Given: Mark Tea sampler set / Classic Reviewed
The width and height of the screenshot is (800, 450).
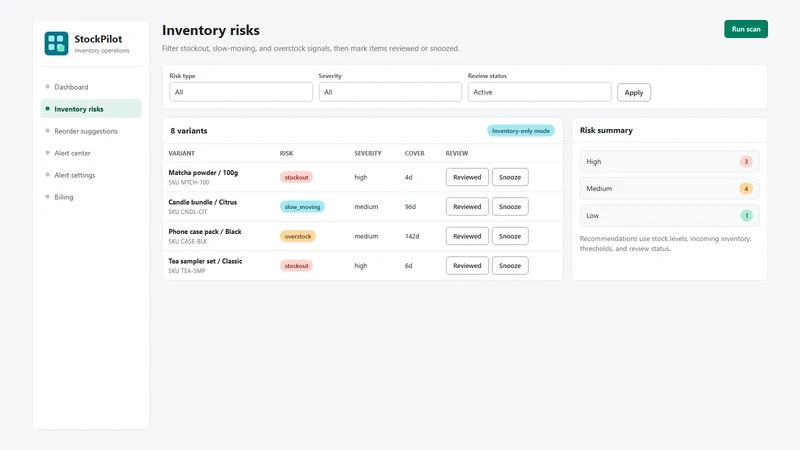Looking at the screenshot, I should point(467,265).
